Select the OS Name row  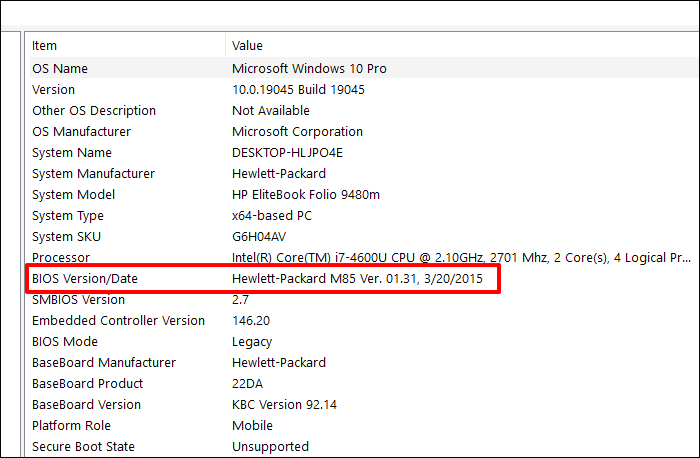(x=60, y=69)
